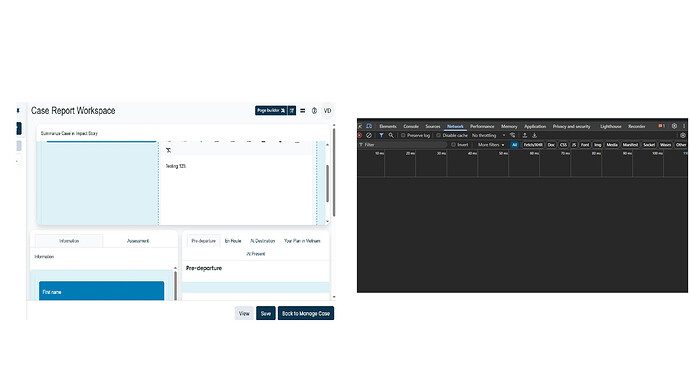This screenshot has height=388, width=690.
Task: Click the Save button
Action: point(266,314)
